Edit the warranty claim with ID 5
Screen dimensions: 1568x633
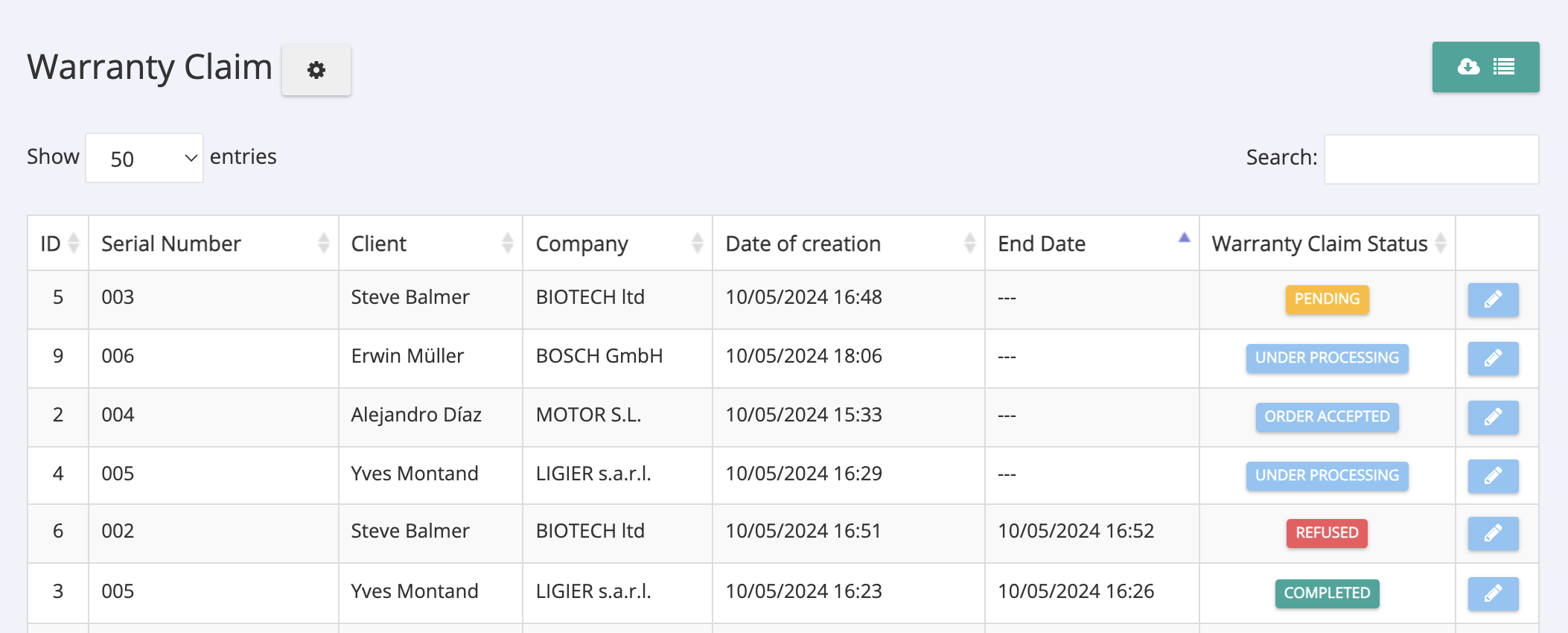click(x=1493, y=299)
